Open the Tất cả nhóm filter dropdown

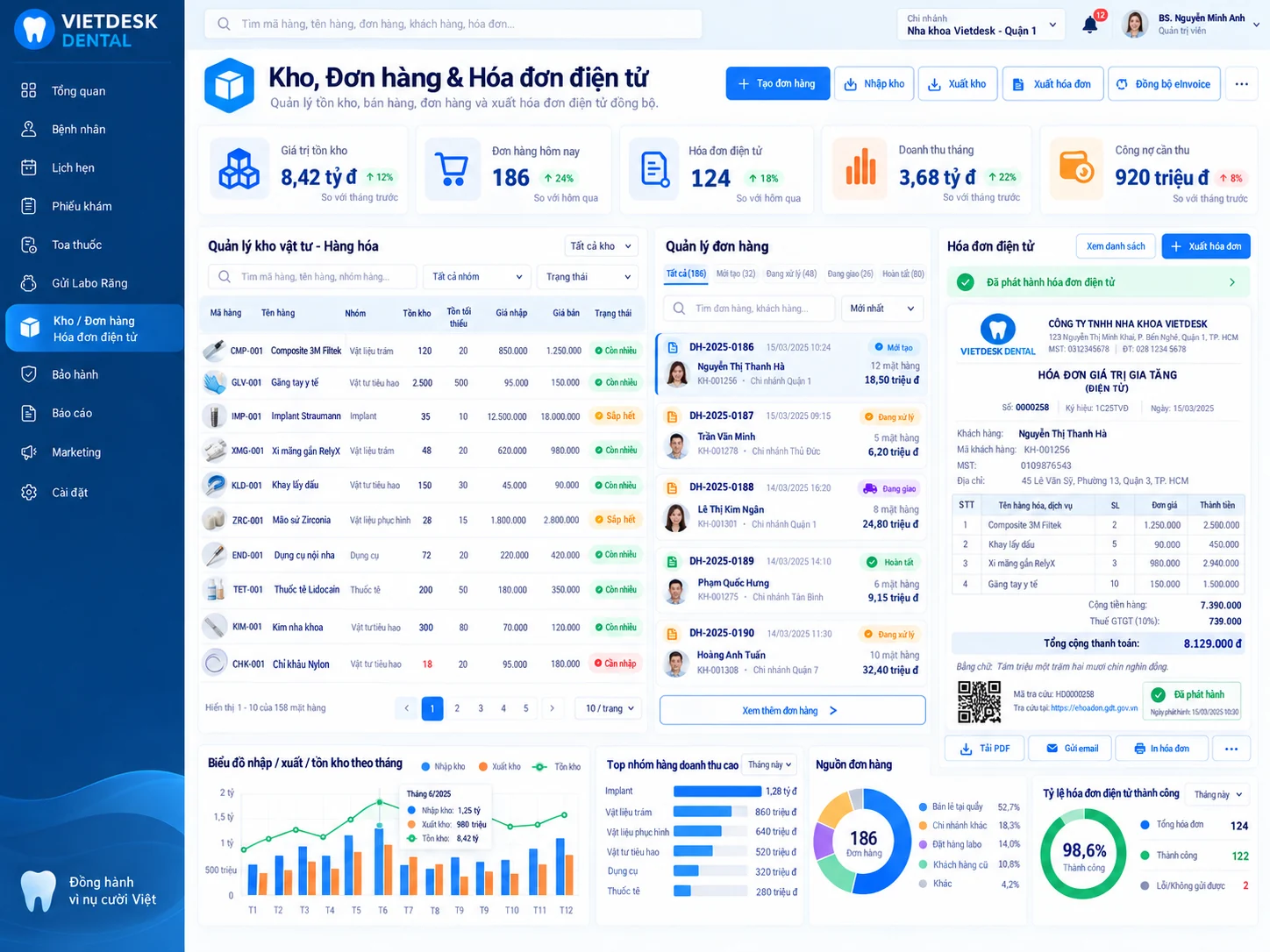coord(476,277)
